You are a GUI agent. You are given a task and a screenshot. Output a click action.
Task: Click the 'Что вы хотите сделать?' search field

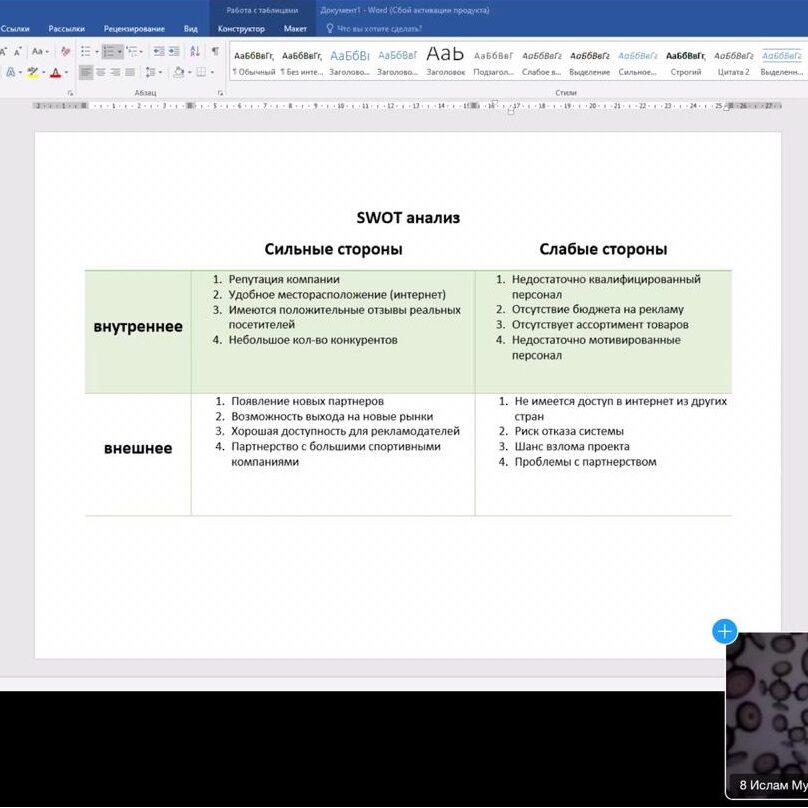(379, 29)
